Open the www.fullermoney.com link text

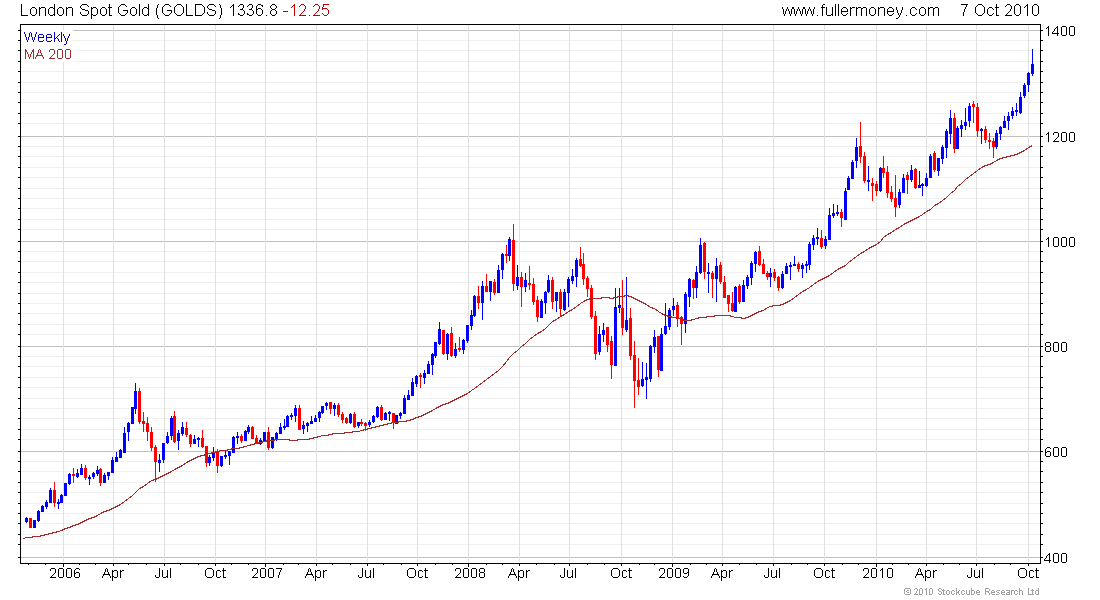pos(860,11)
